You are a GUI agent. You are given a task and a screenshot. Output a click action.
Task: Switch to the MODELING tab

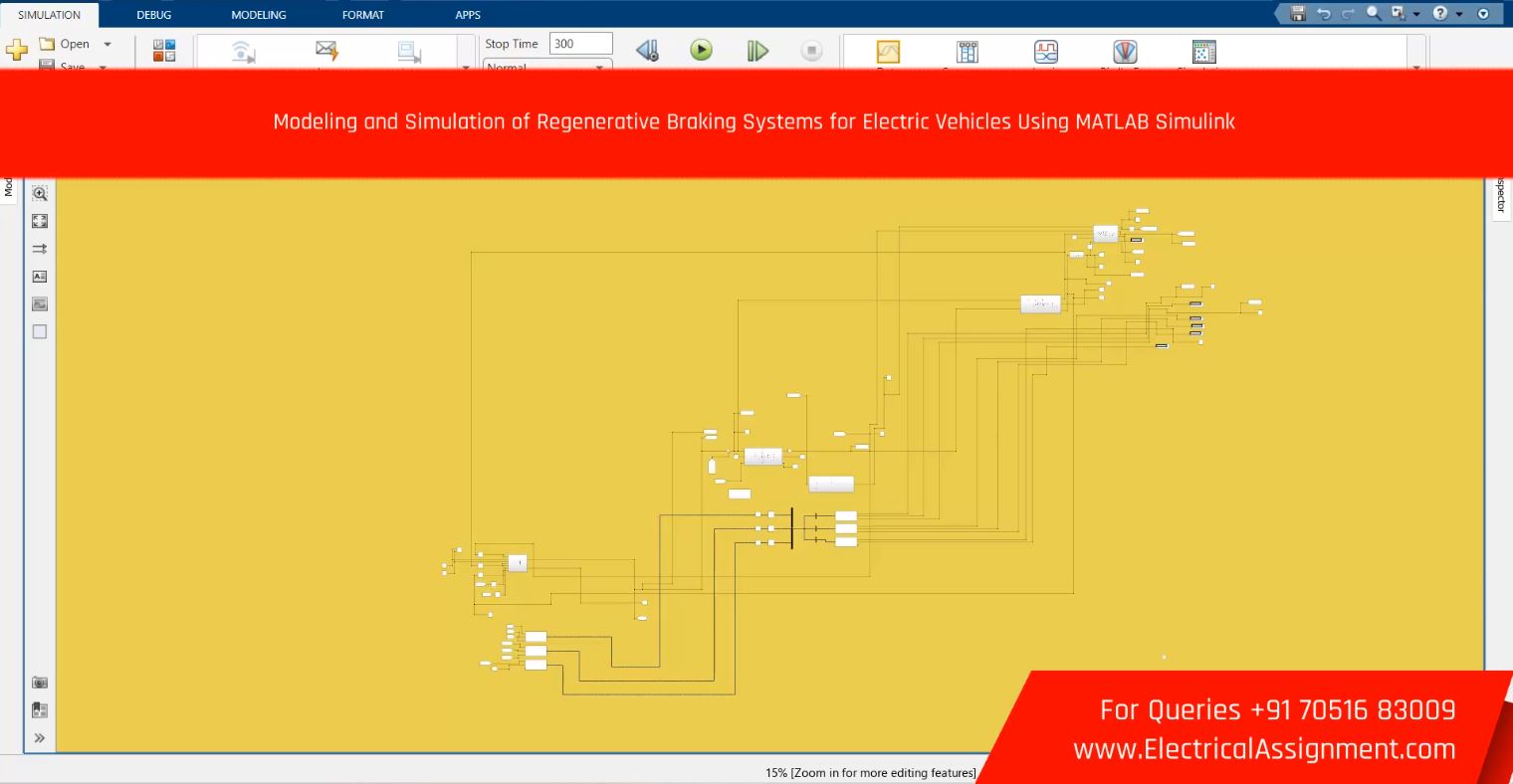click(x=258, y=15)
